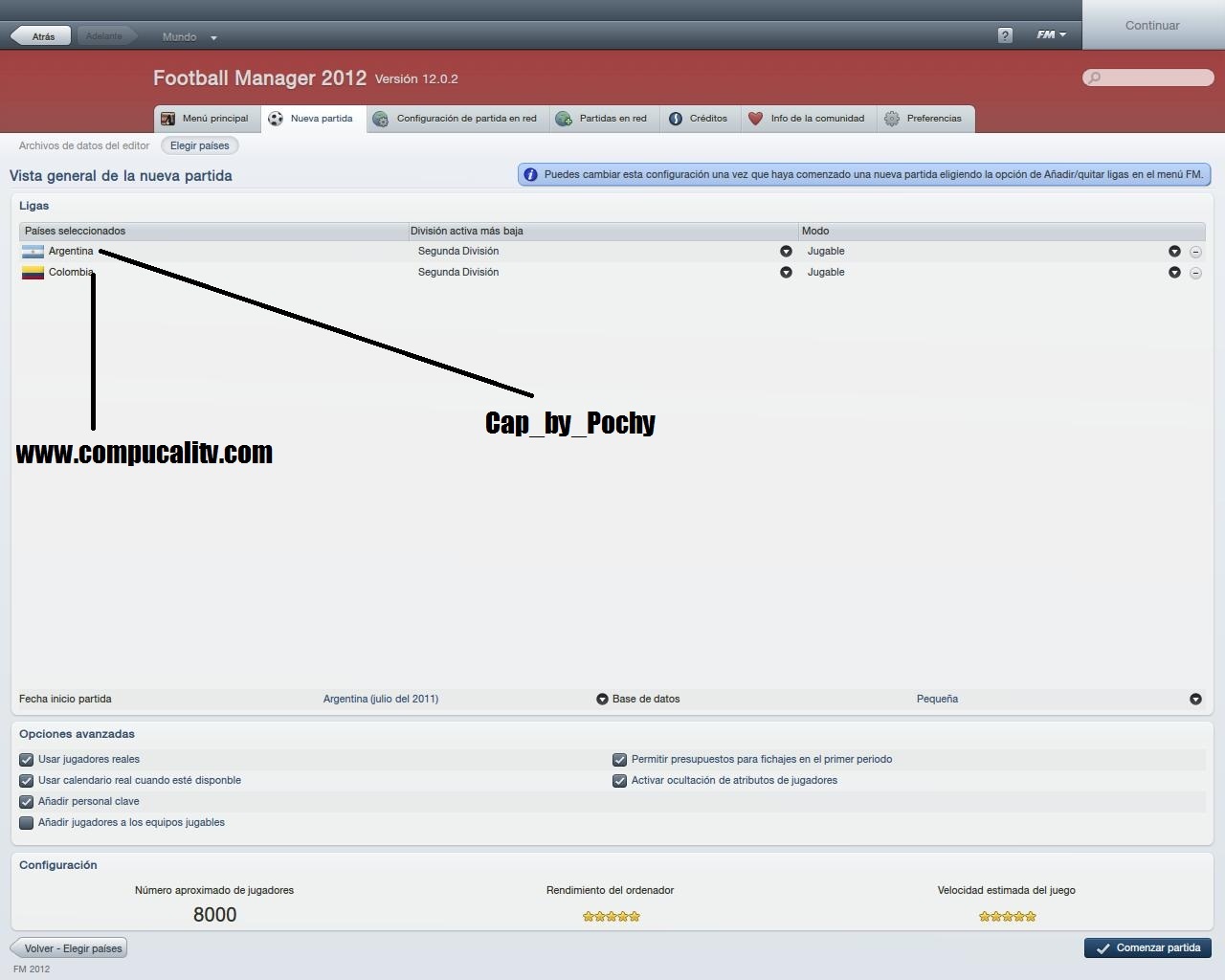Click the globe icon on Partidas en red

pos(565,118)
